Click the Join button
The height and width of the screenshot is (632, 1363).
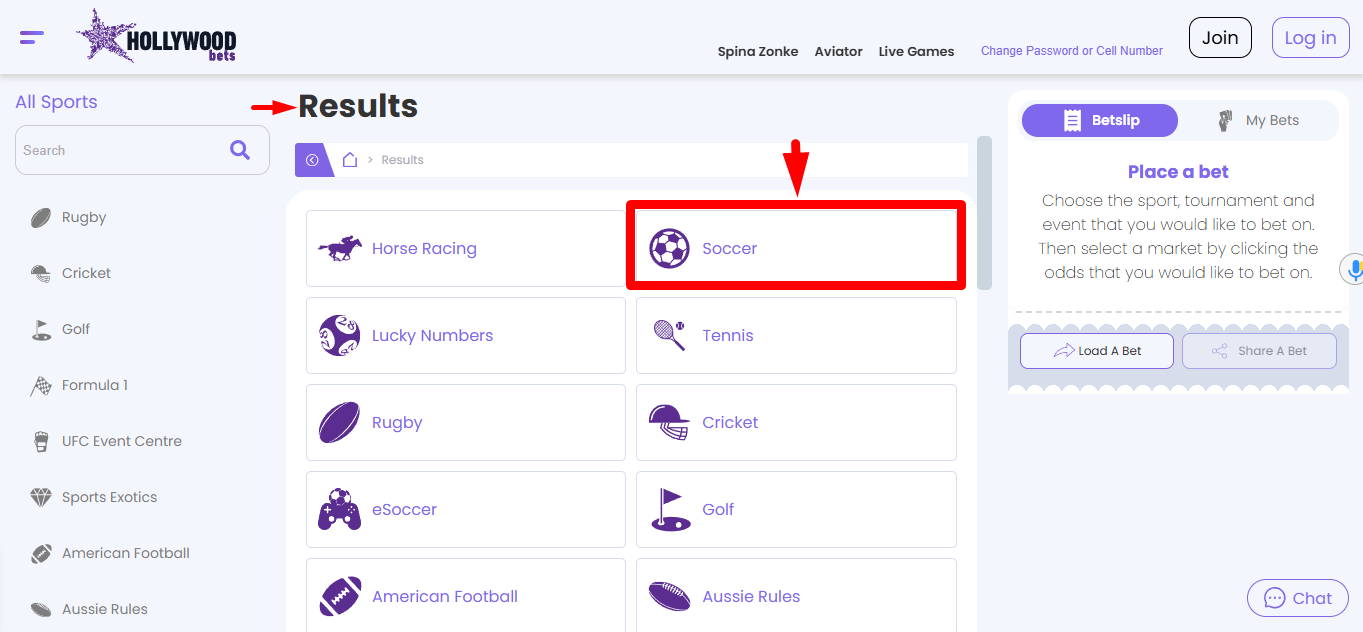pyautogui.click(x=1220, y=37)
